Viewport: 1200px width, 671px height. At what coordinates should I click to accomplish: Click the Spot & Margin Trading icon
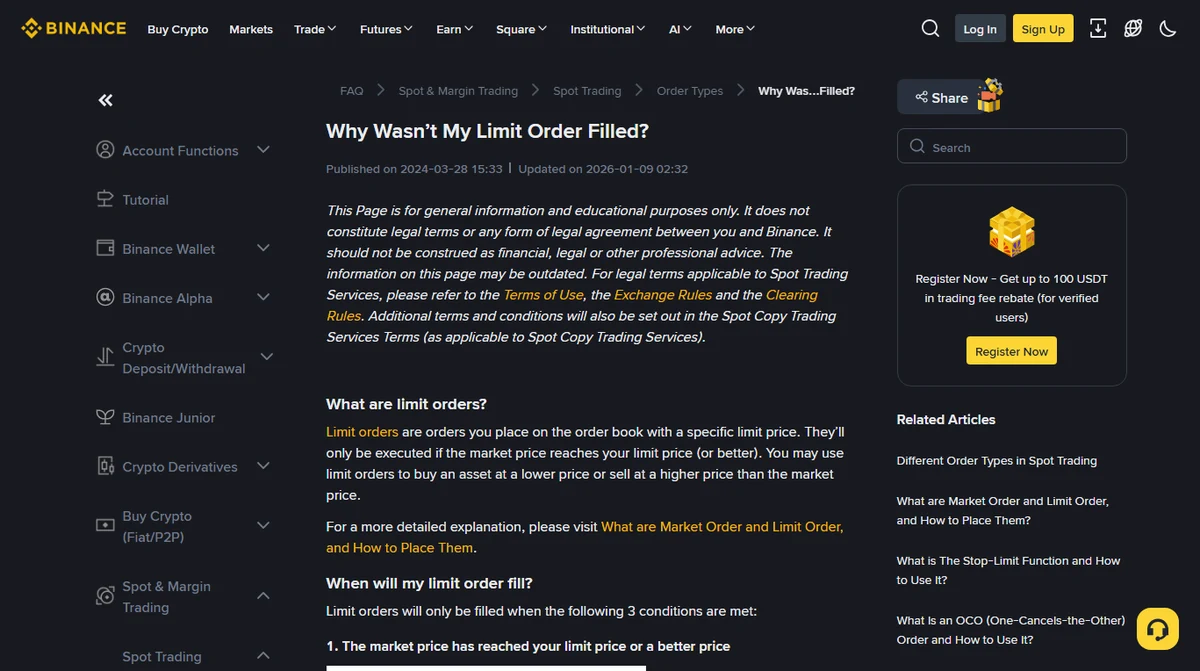click(x=105, y=596)
